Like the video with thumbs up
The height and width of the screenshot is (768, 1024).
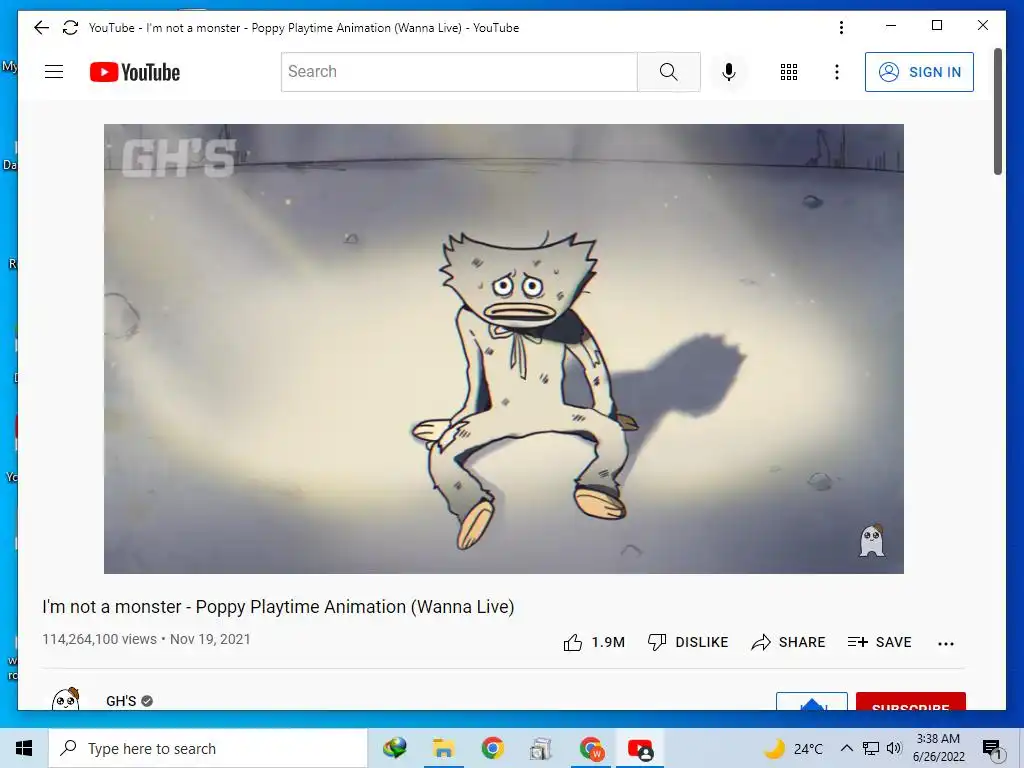click(x=594, y=643)
